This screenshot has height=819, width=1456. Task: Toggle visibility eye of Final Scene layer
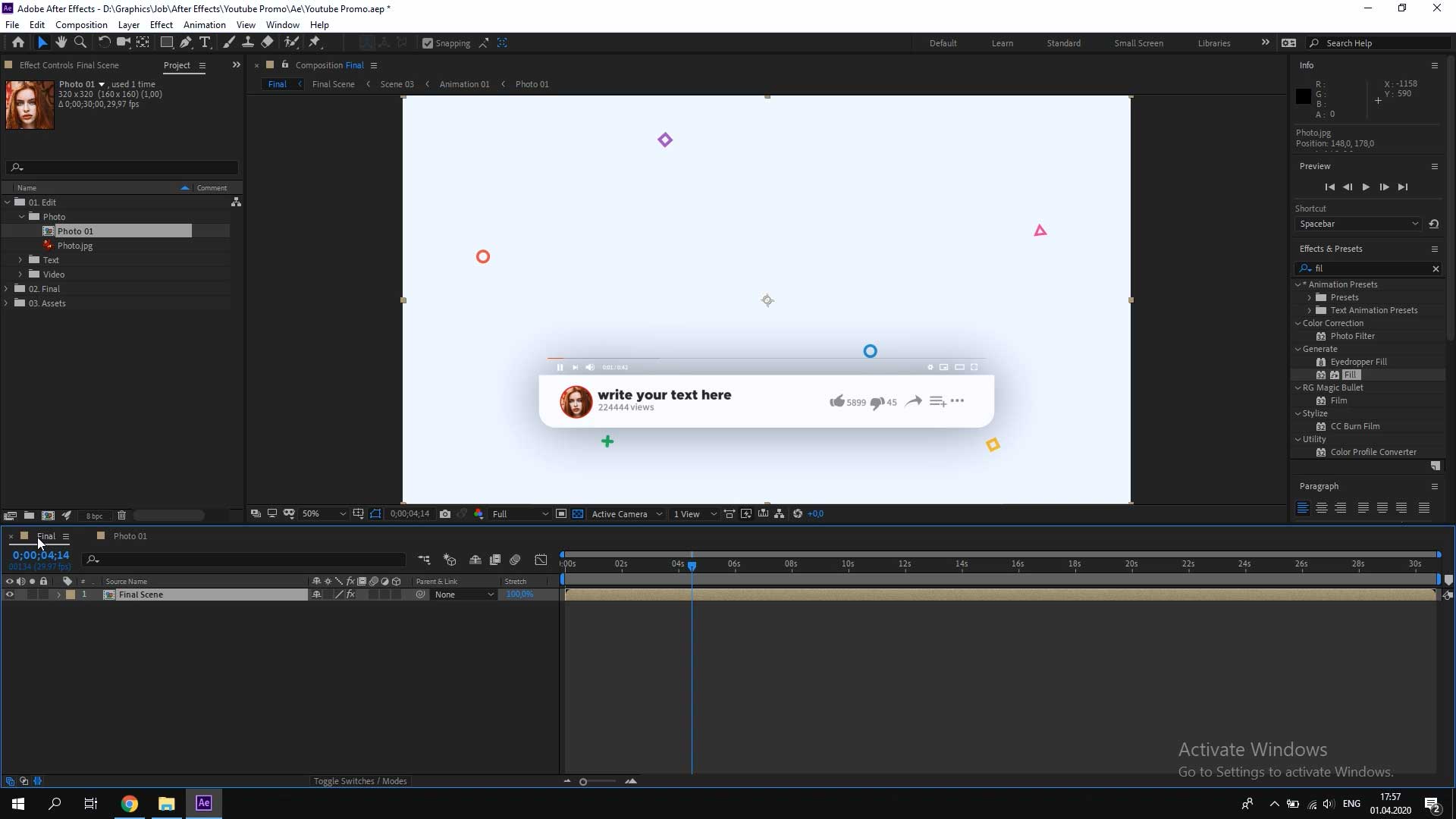coord(10,595)
